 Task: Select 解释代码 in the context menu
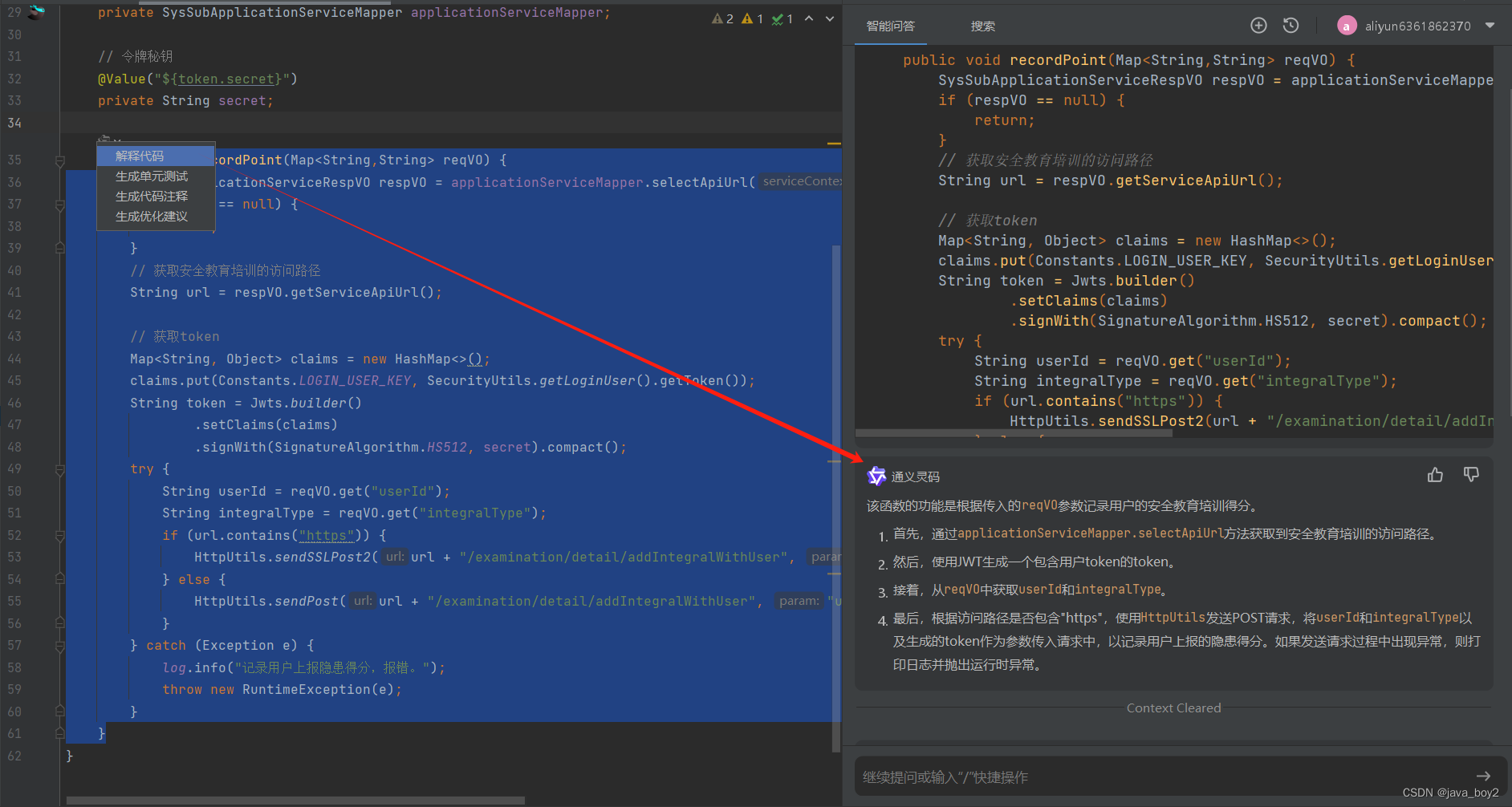click(156, 156)
